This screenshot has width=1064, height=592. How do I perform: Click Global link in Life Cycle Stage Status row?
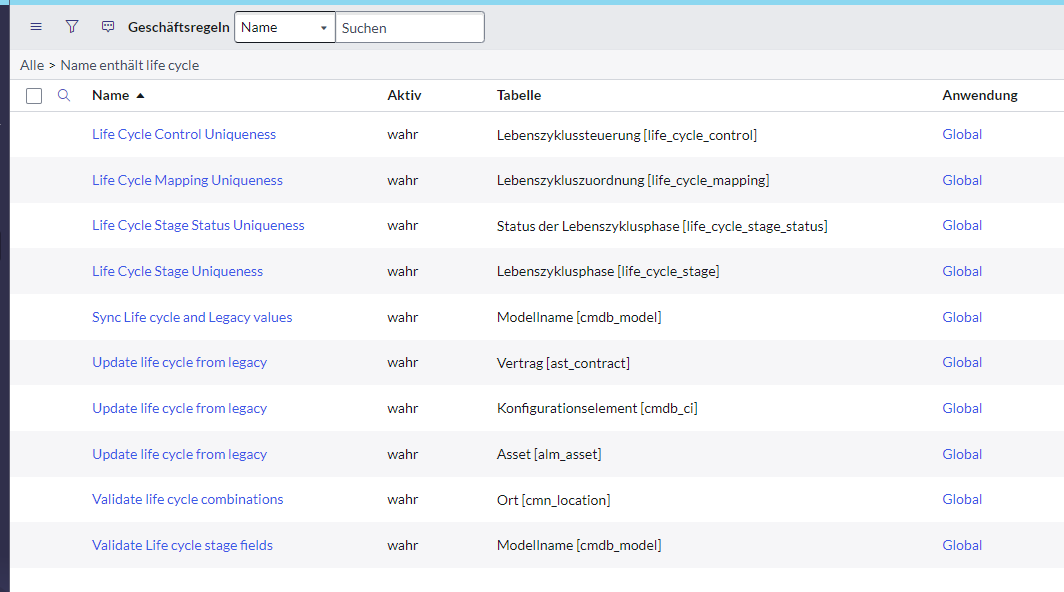pyautogui.click(x=962, y=225)
